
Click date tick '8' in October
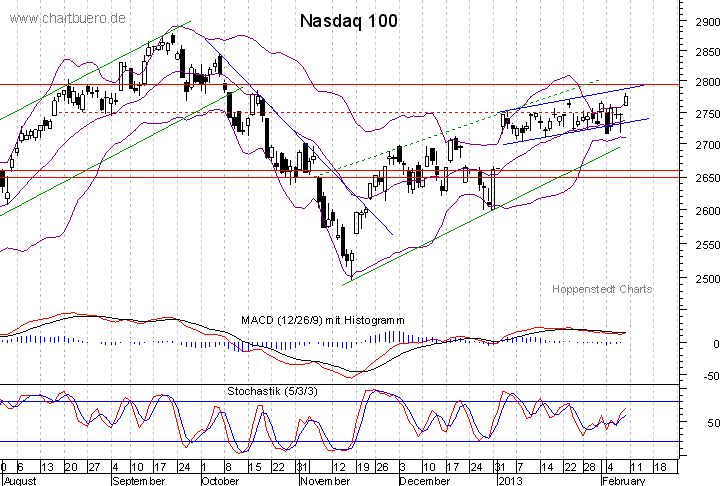point(228,467)
